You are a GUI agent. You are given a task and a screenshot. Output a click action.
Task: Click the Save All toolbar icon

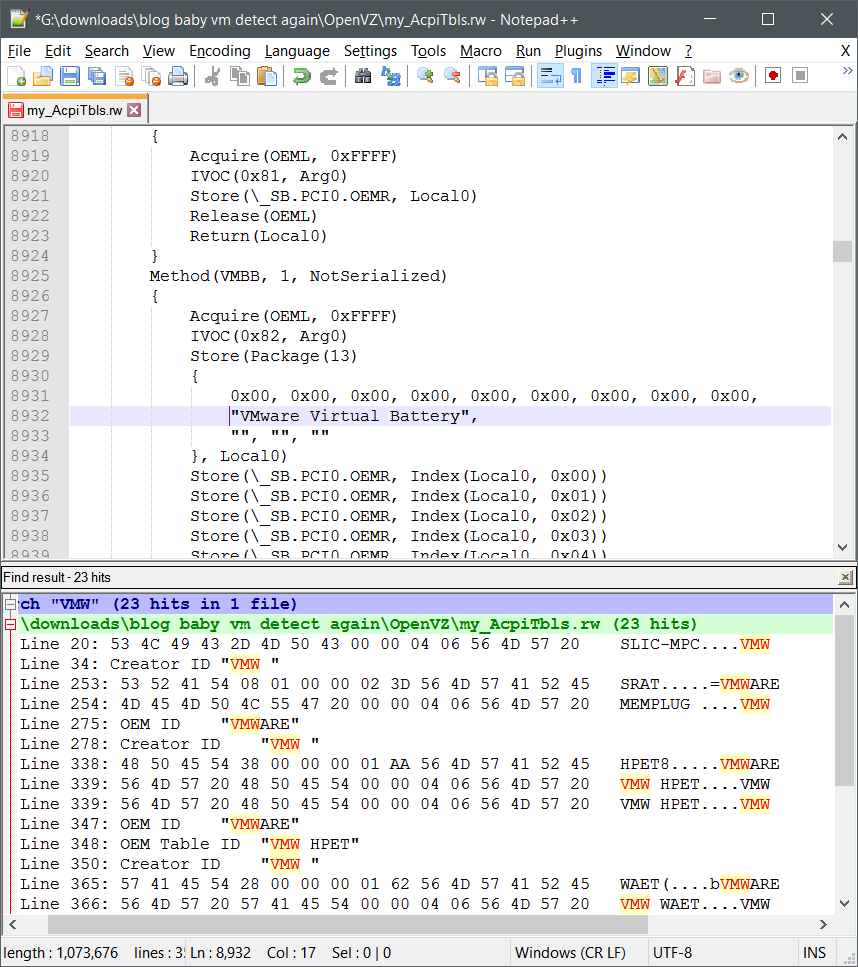pos(97,76)
